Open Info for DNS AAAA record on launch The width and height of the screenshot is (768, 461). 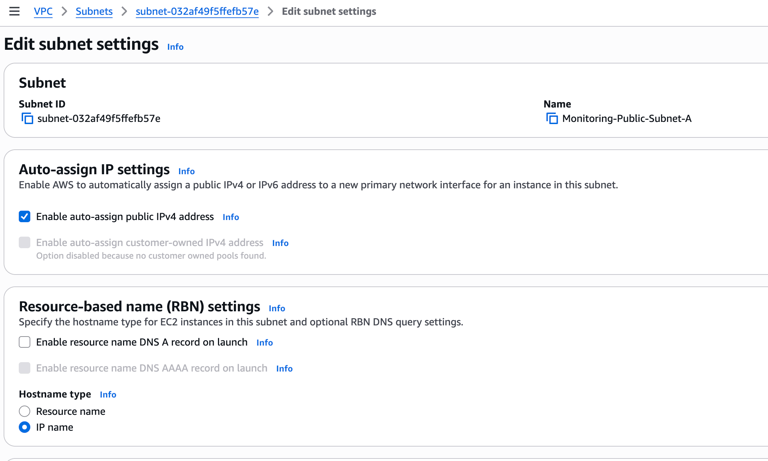pos(284,369)
